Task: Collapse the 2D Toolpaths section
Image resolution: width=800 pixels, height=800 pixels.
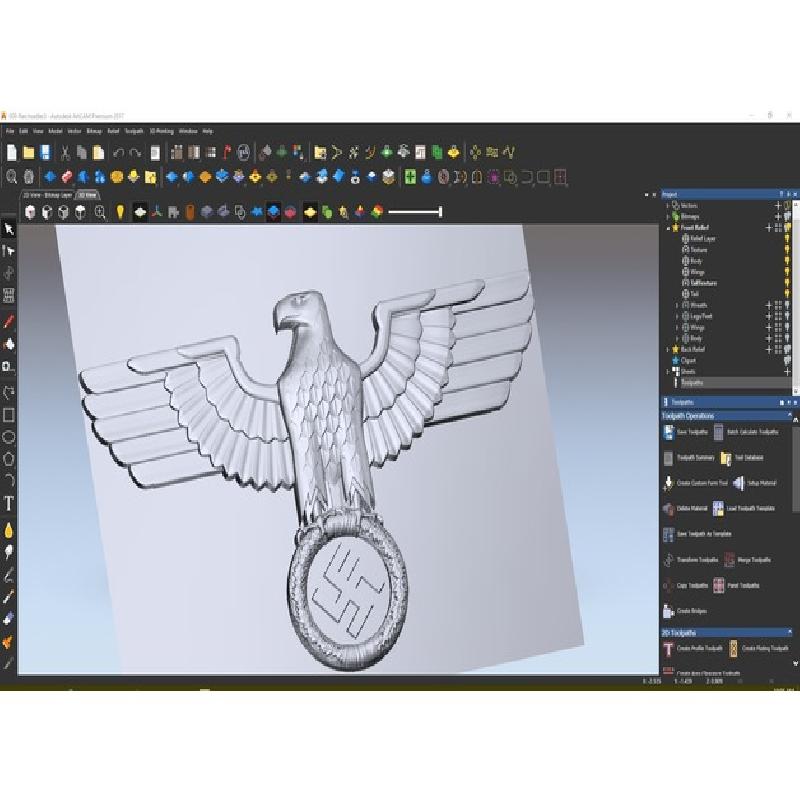Action: click(x=790, y=633)
